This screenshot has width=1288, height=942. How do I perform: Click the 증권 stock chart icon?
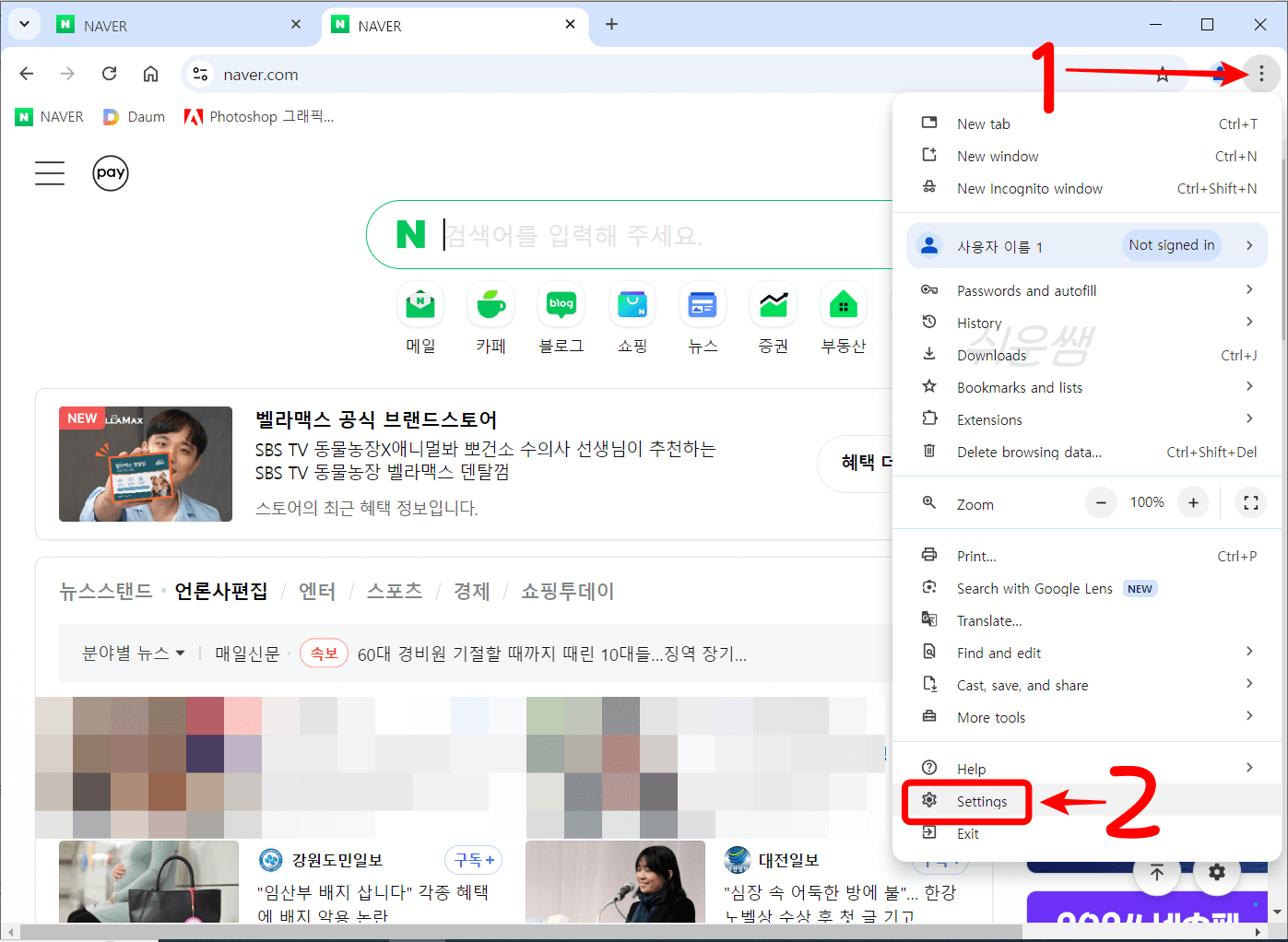click(x=773, y=304)
